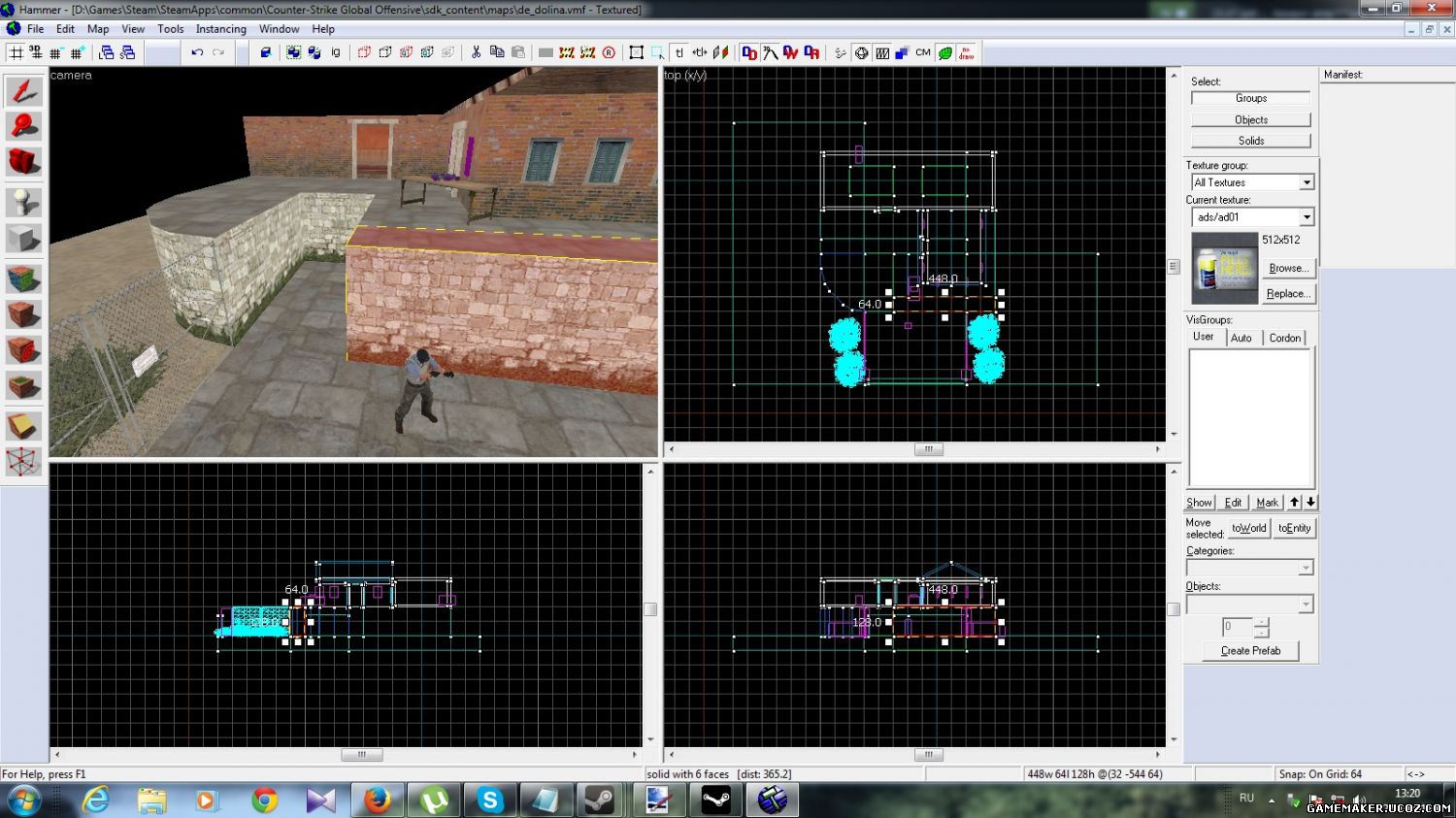The image size is (1456, 818).
Task: Open the Current texture ads/ad01 dropdown
Action: (x=1307, y=217)
